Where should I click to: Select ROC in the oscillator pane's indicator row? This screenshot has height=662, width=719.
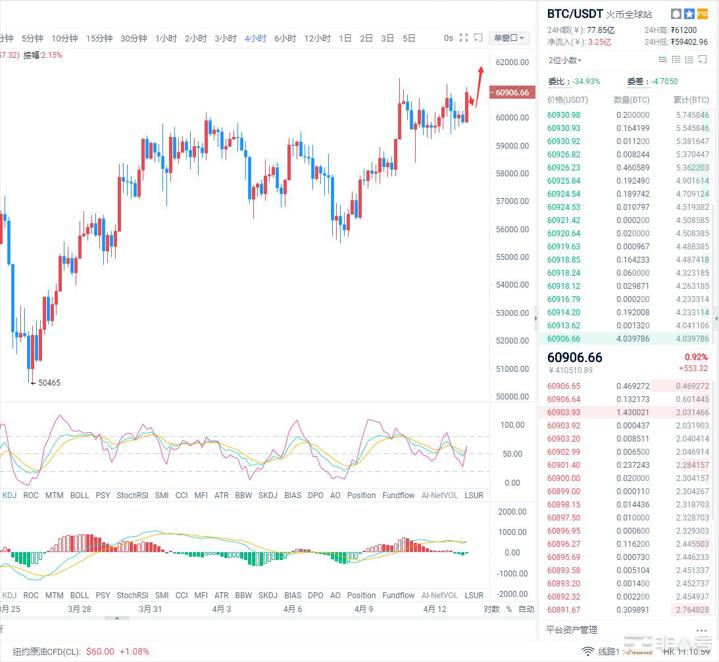click(x=31, y=495)
